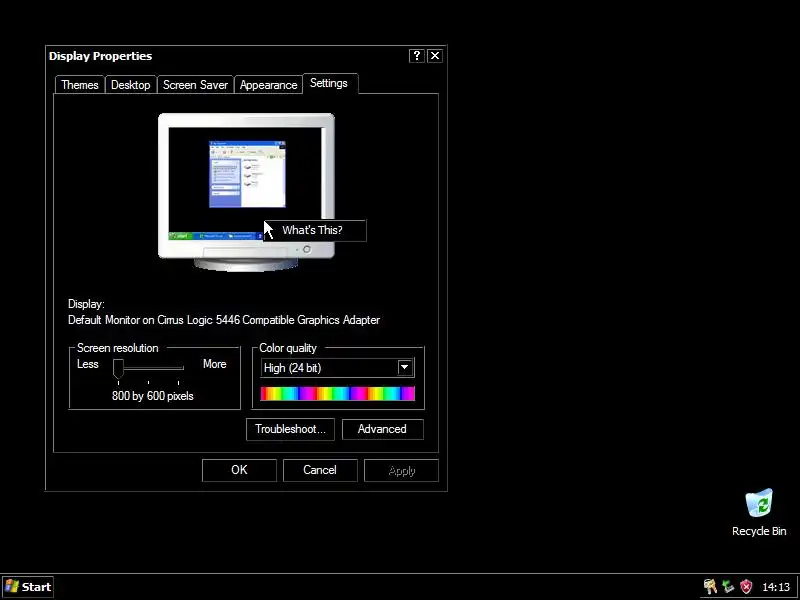Click the 'More' resolution label

click(215, 364)
